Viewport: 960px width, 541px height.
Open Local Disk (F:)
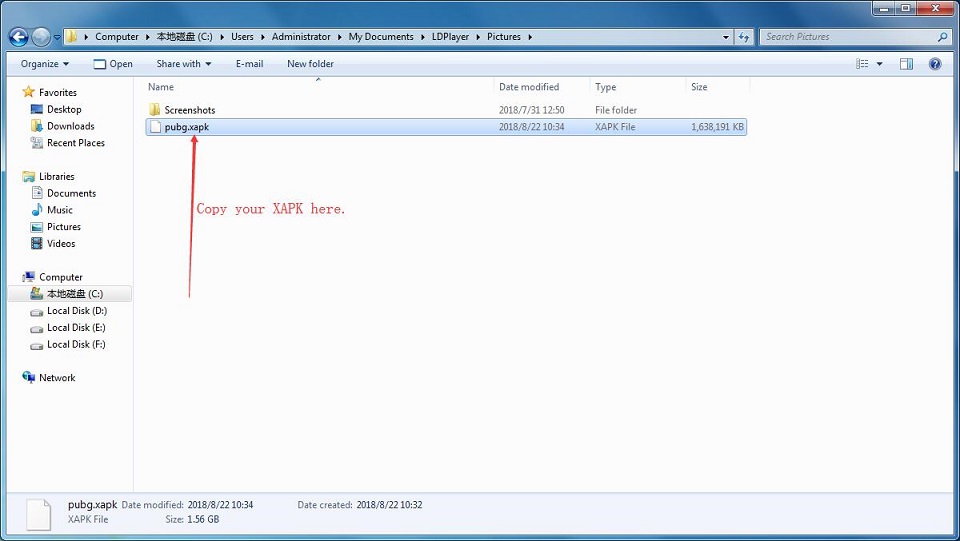pos(77,345)
